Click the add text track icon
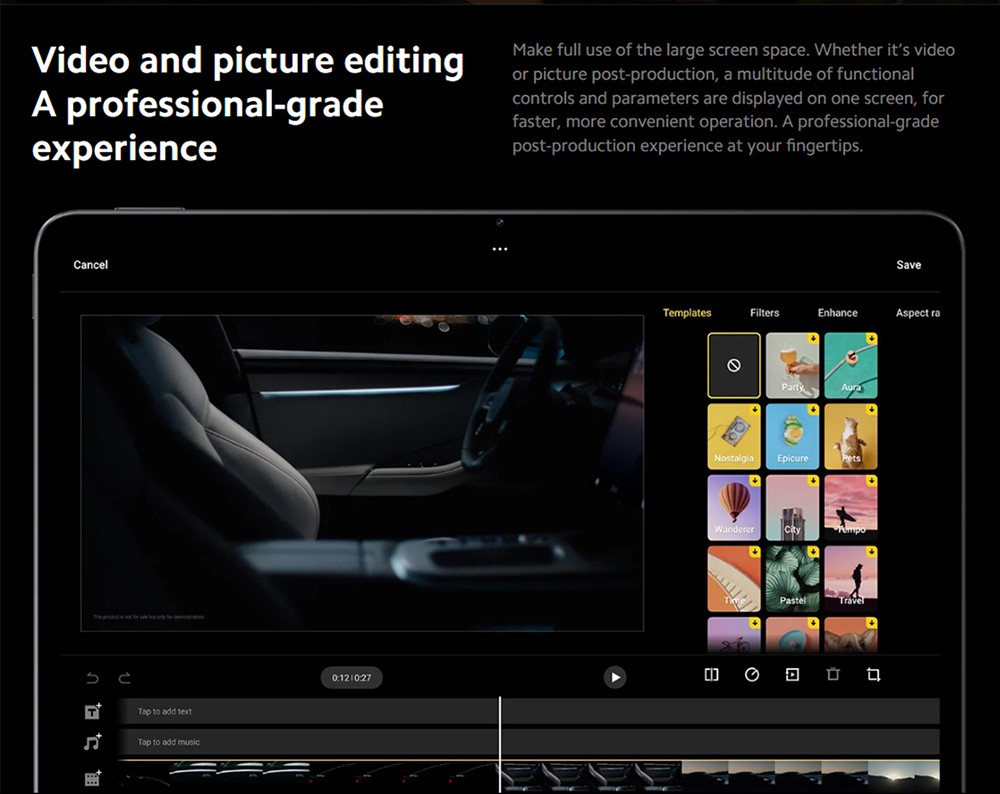 (x=92, y=712)
